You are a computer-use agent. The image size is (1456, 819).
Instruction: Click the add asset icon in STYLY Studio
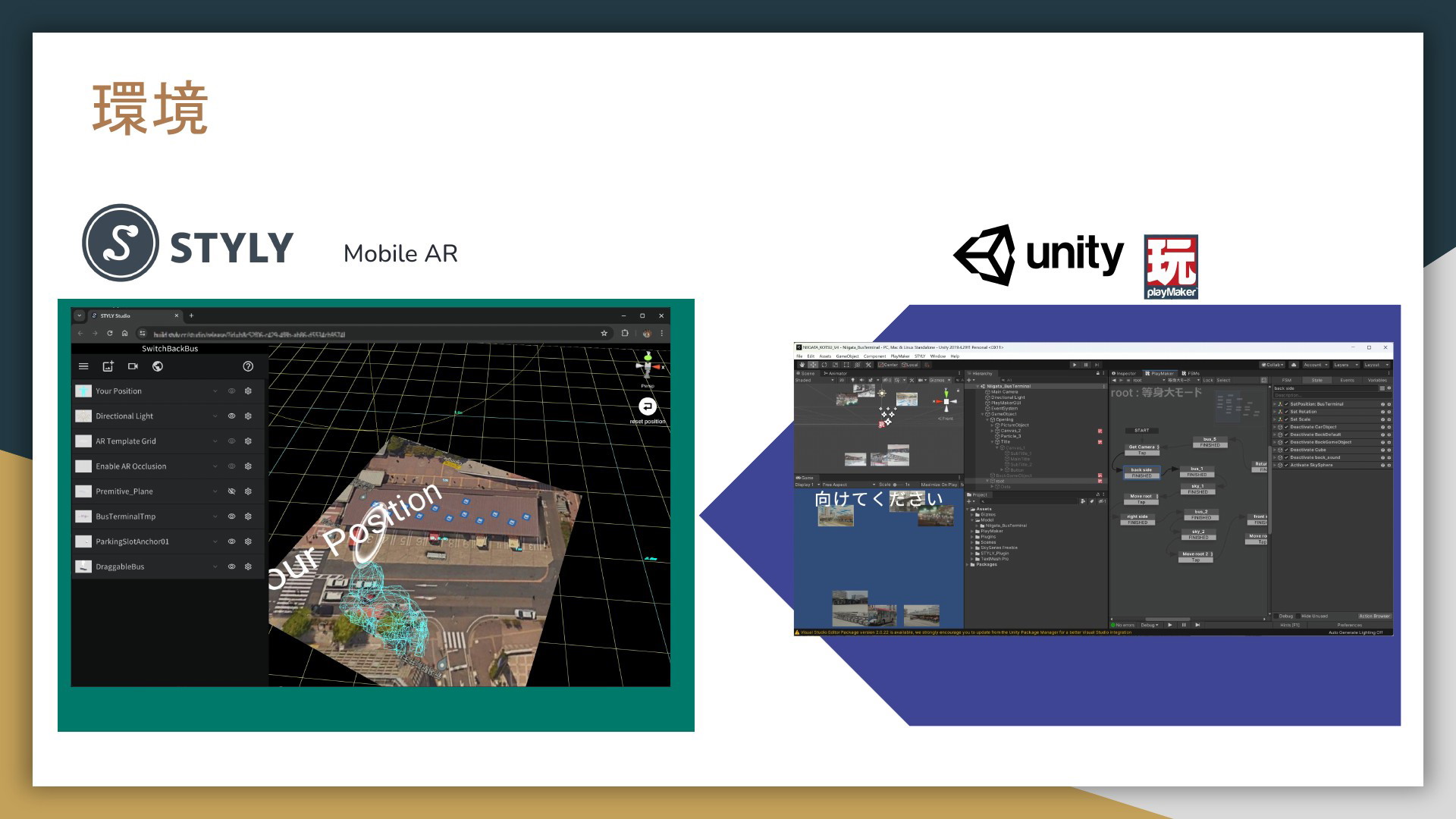coord(108,366)
